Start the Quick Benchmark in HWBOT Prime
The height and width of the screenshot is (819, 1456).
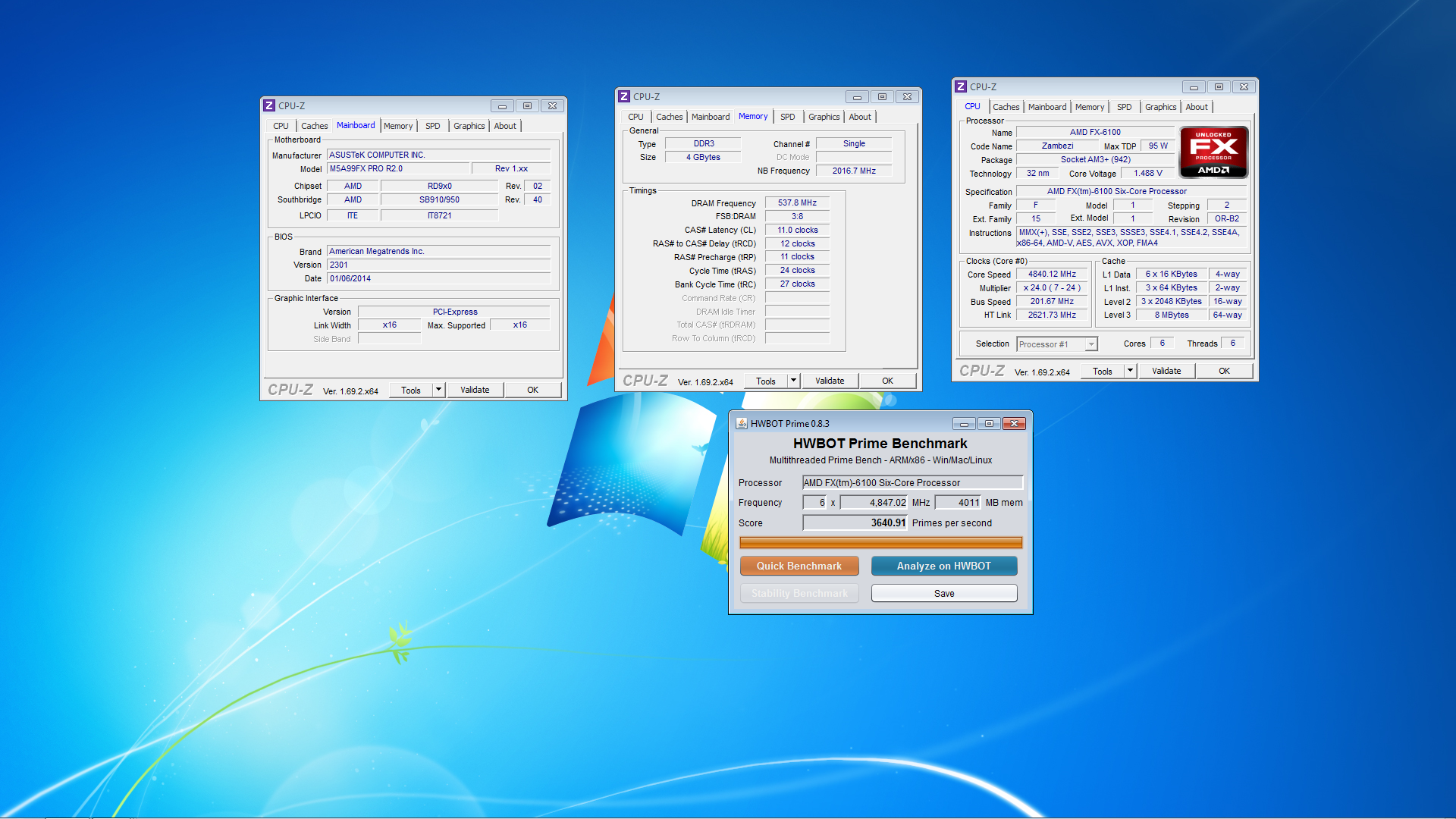coord(799,566)
